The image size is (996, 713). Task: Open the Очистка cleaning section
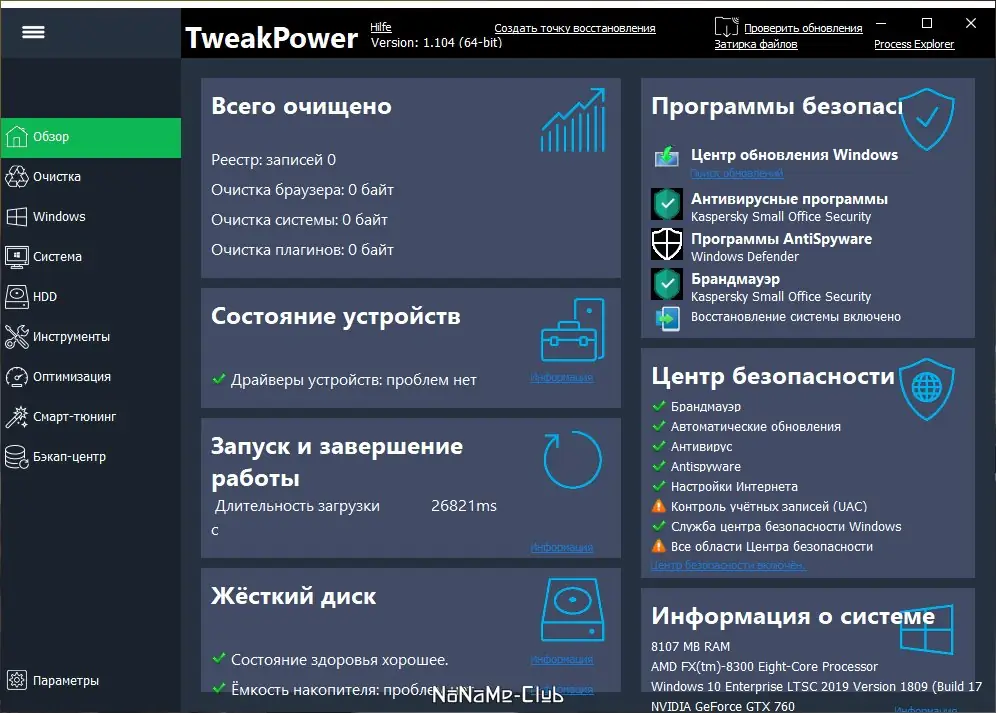(x=60, y=176)
